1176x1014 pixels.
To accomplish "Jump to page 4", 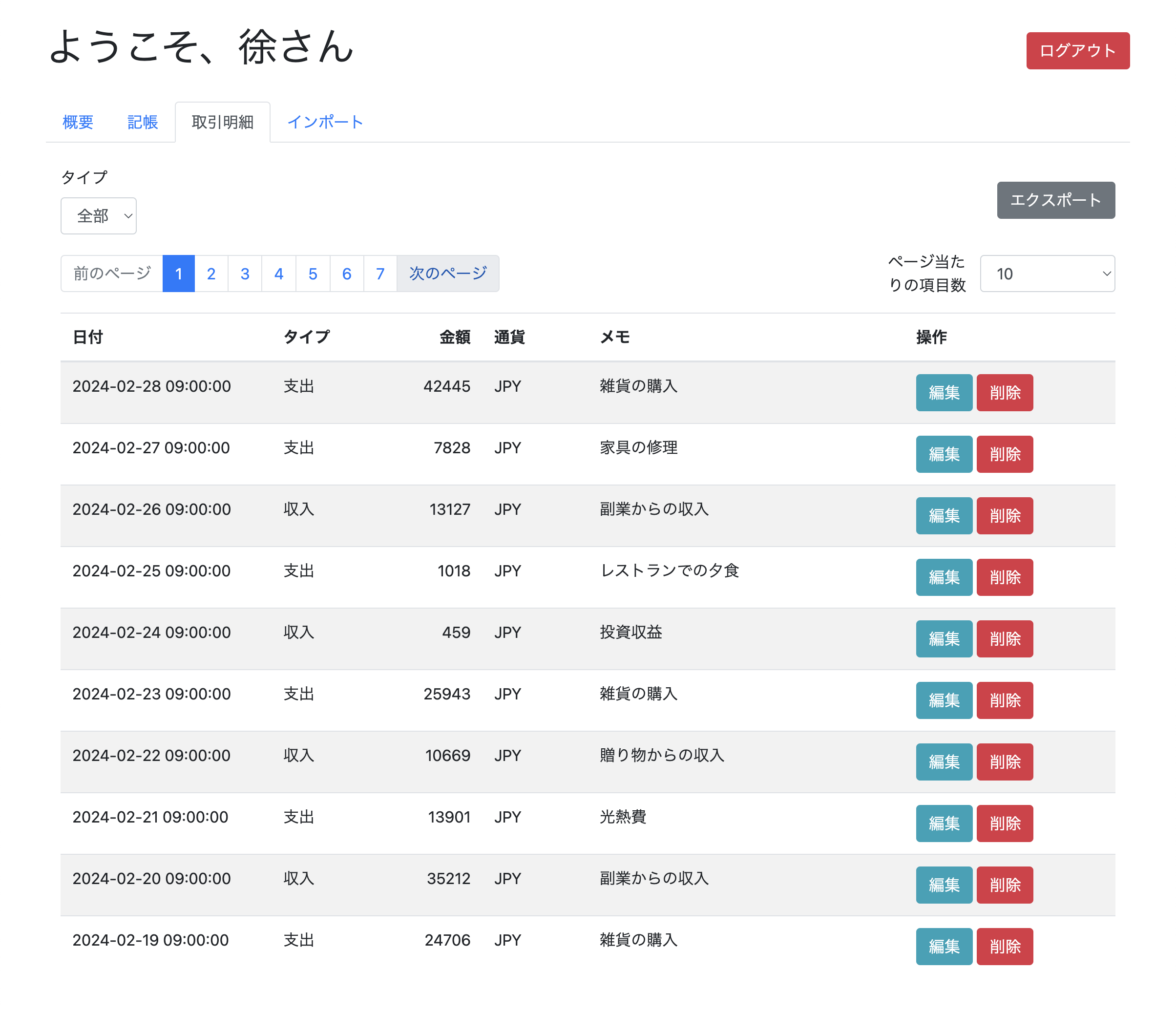I will pyautogui.click(x=279, y=274).
